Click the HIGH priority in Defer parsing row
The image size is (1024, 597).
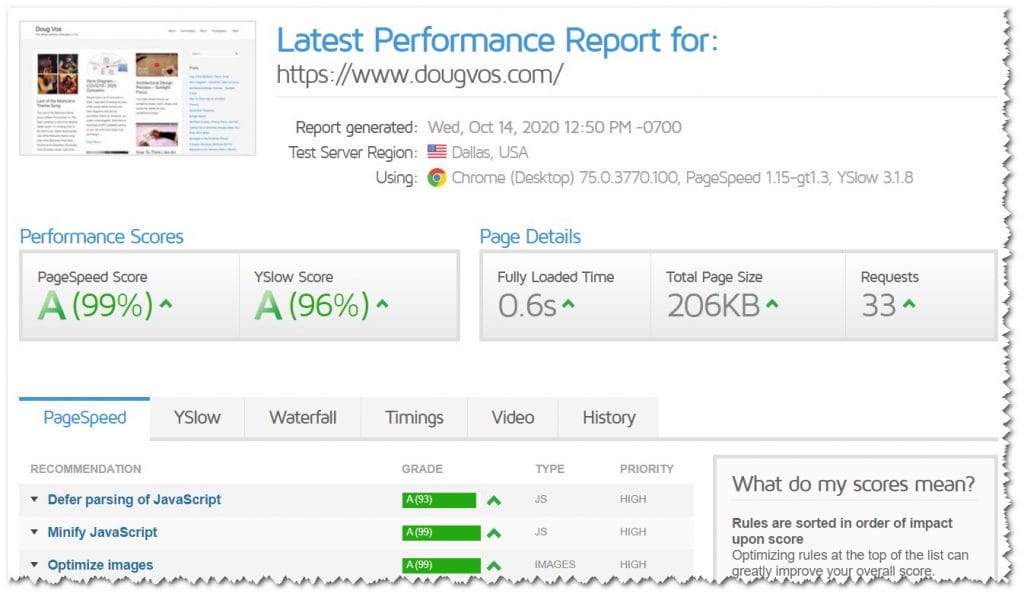click(633, 499)
